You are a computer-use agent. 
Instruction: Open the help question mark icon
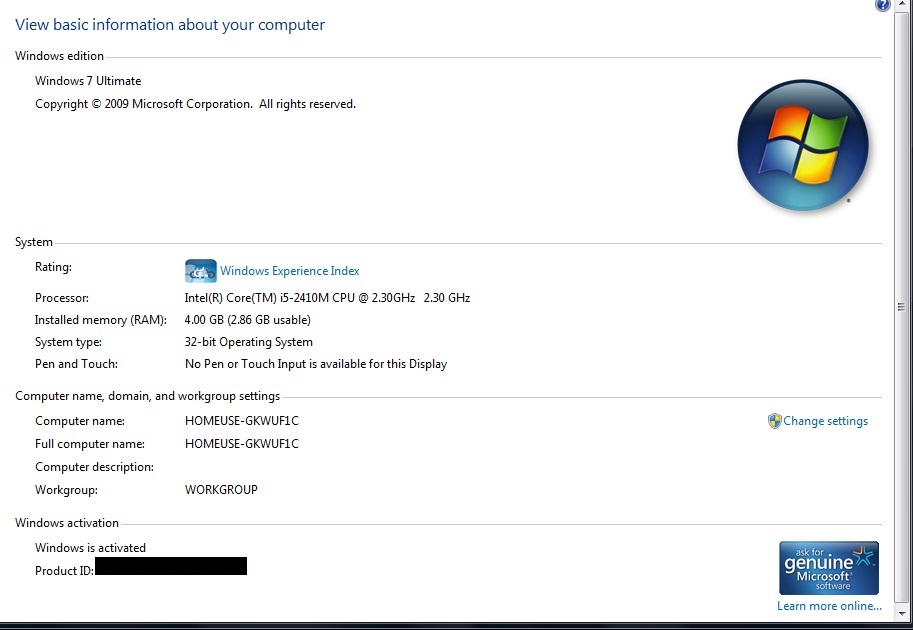tap(883, 5)
